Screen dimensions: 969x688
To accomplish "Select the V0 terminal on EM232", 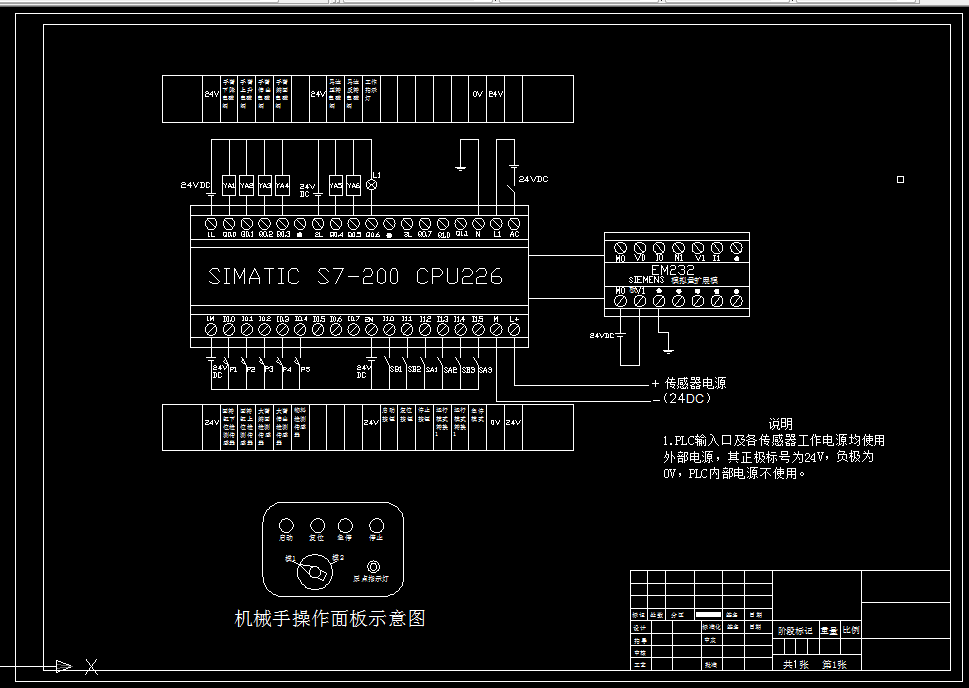I will tap(640, 248).
